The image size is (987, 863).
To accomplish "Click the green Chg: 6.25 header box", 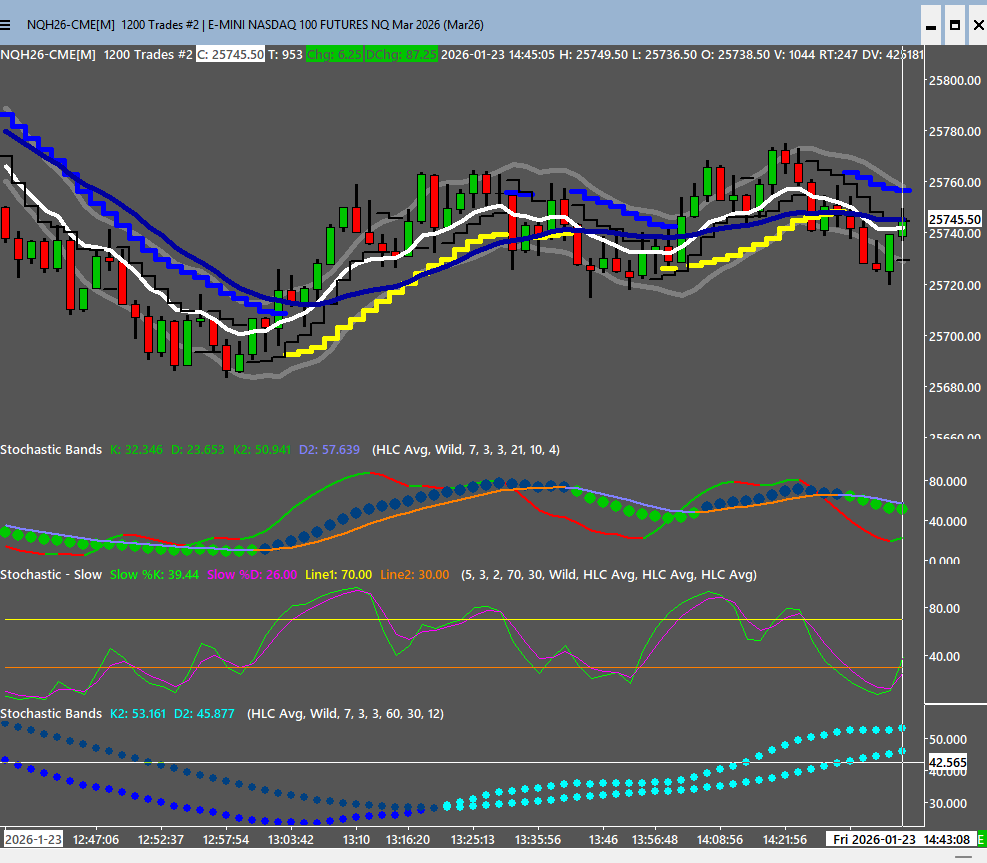I will (x=335, y=54).
